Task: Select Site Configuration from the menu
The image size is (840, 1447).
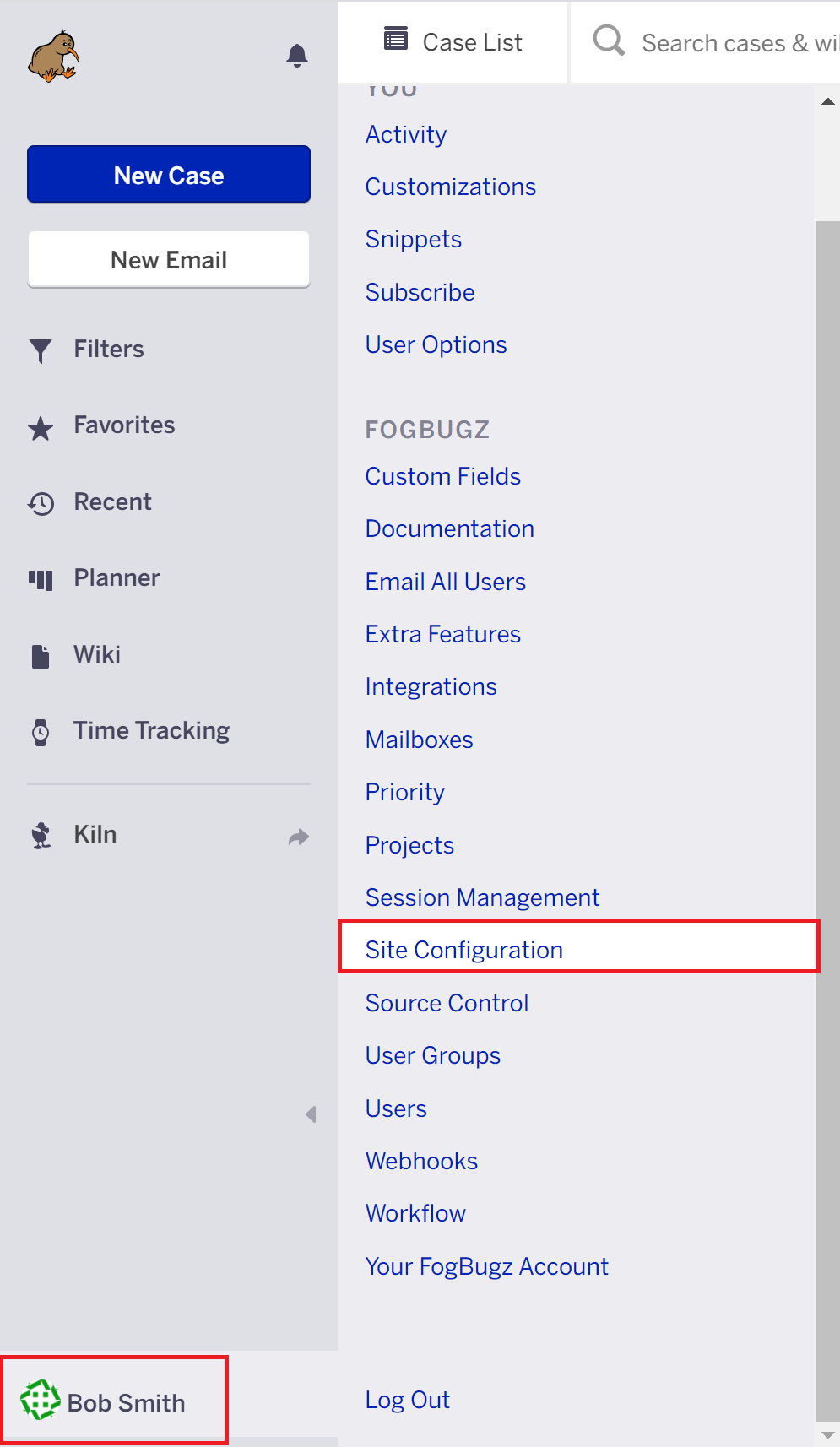Action: tap(464, 950)
